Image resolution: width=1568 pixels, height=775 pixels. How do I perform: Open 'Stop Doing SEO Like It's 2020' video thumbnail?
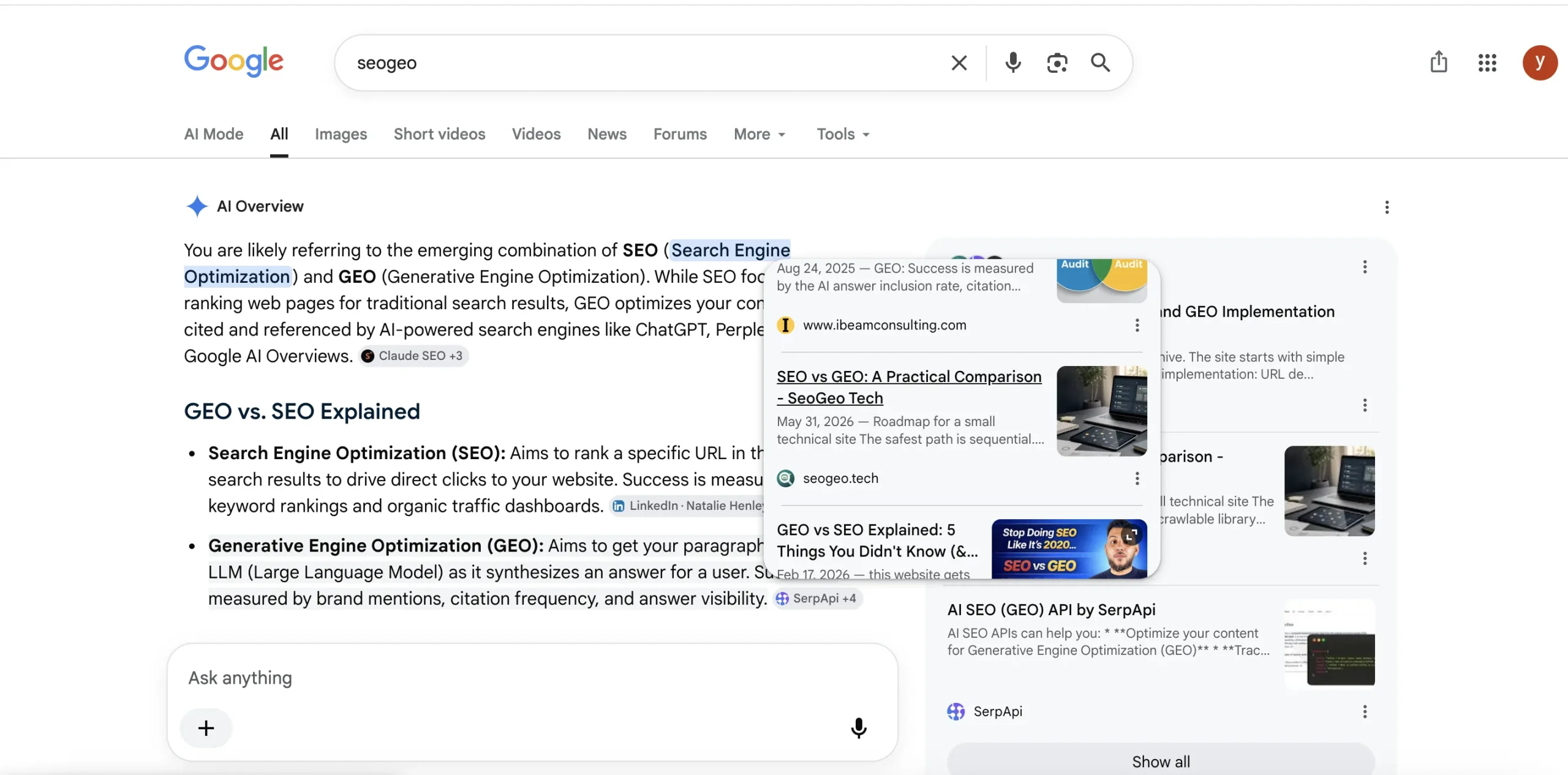pyautogui.click(x=1069, y=548)
